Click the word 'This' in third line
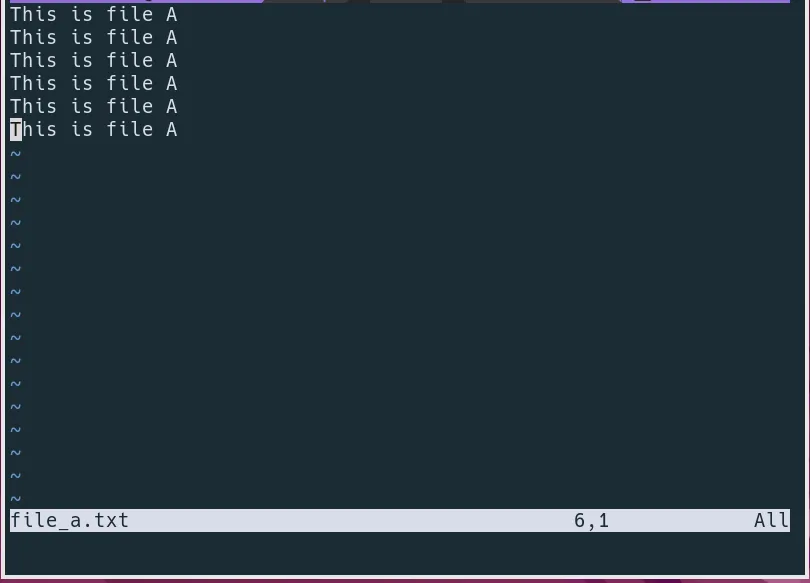Screen dimensions: 810x583 [33, 60]
